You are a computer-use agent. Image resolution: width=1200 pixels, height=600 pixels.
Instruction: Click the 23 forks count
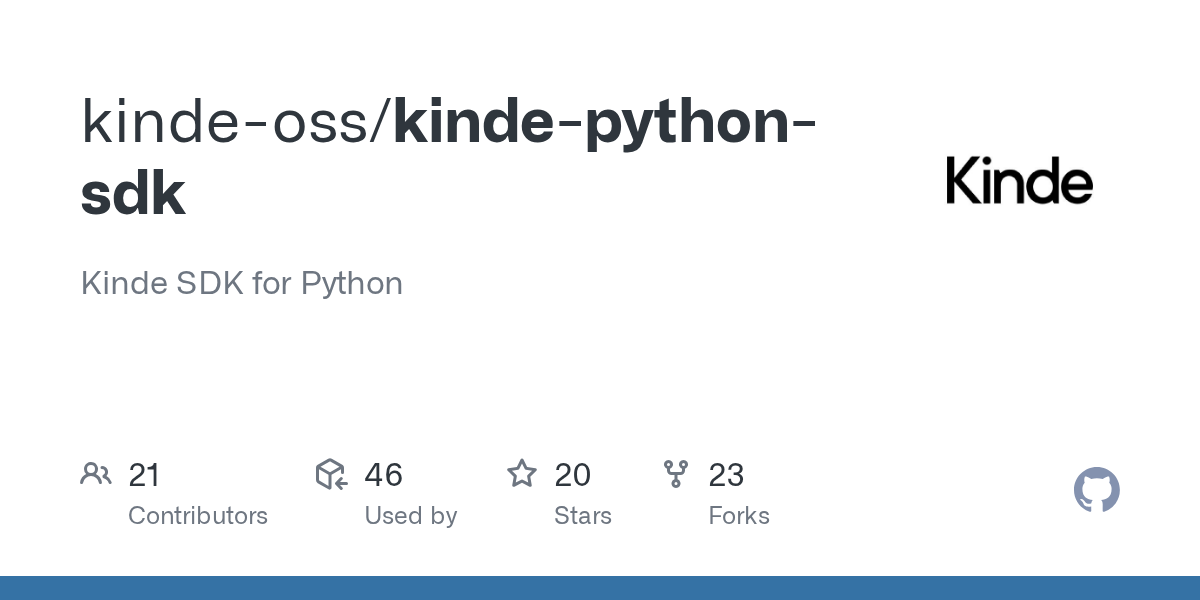[x=726, y=475]
